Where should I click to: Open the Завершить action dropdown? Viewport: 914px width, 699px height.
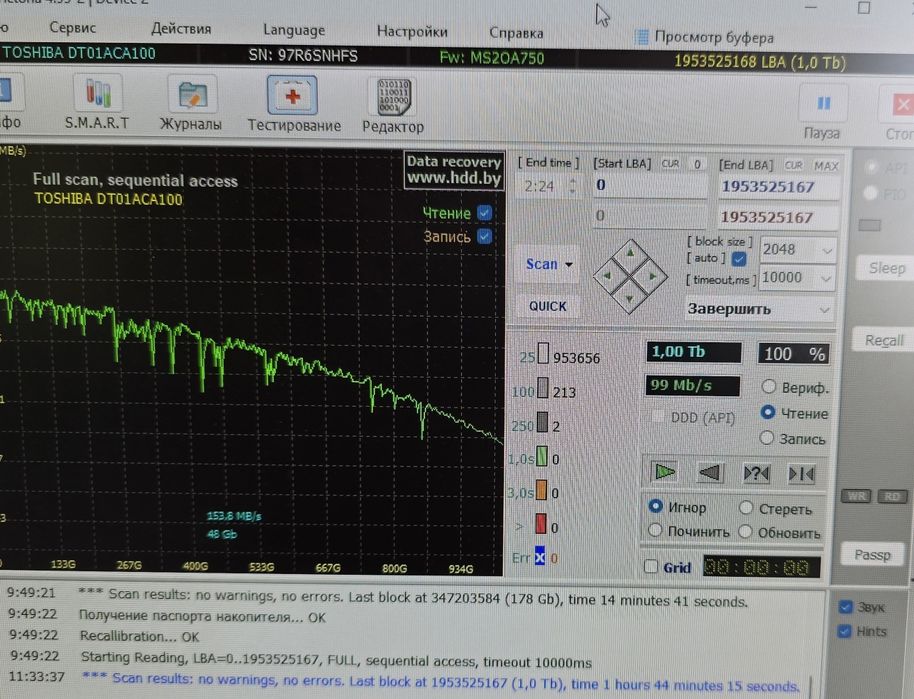click(x=758, y=309)
